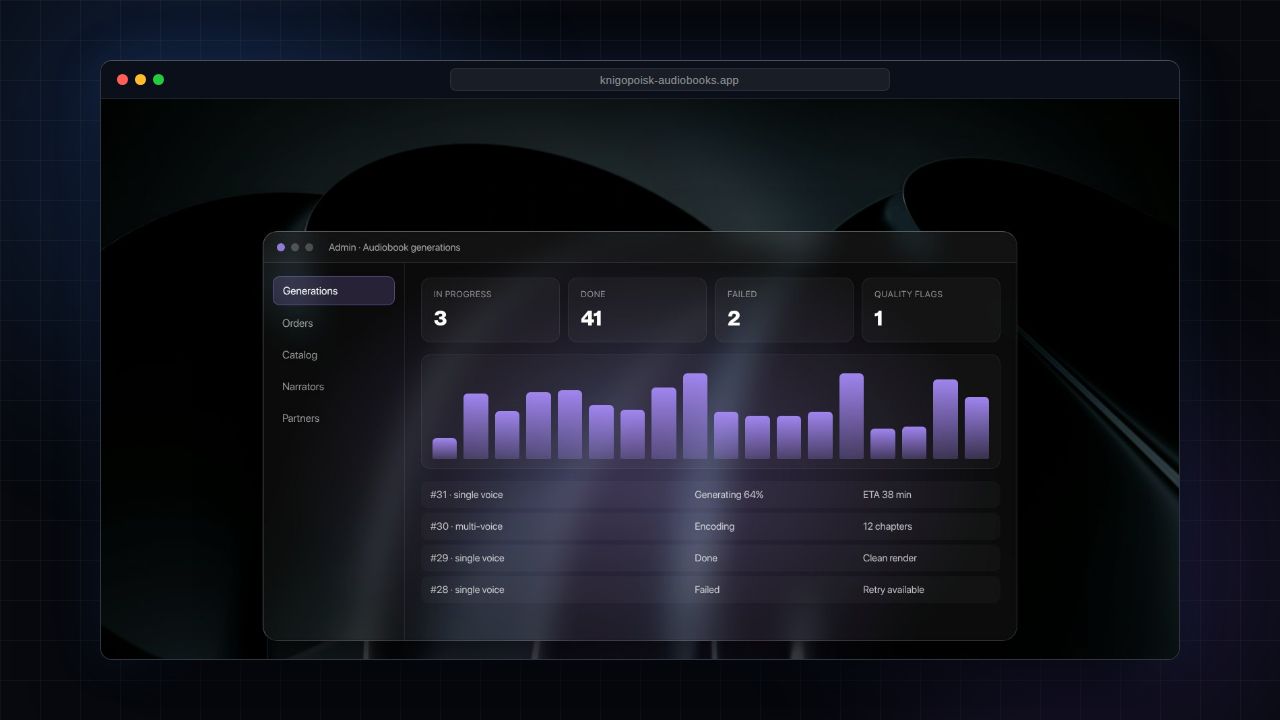Viewport: 1280px width, 720px height.
Task: Click the shortest first bar in the chart
Action: [x=444, y=449]
